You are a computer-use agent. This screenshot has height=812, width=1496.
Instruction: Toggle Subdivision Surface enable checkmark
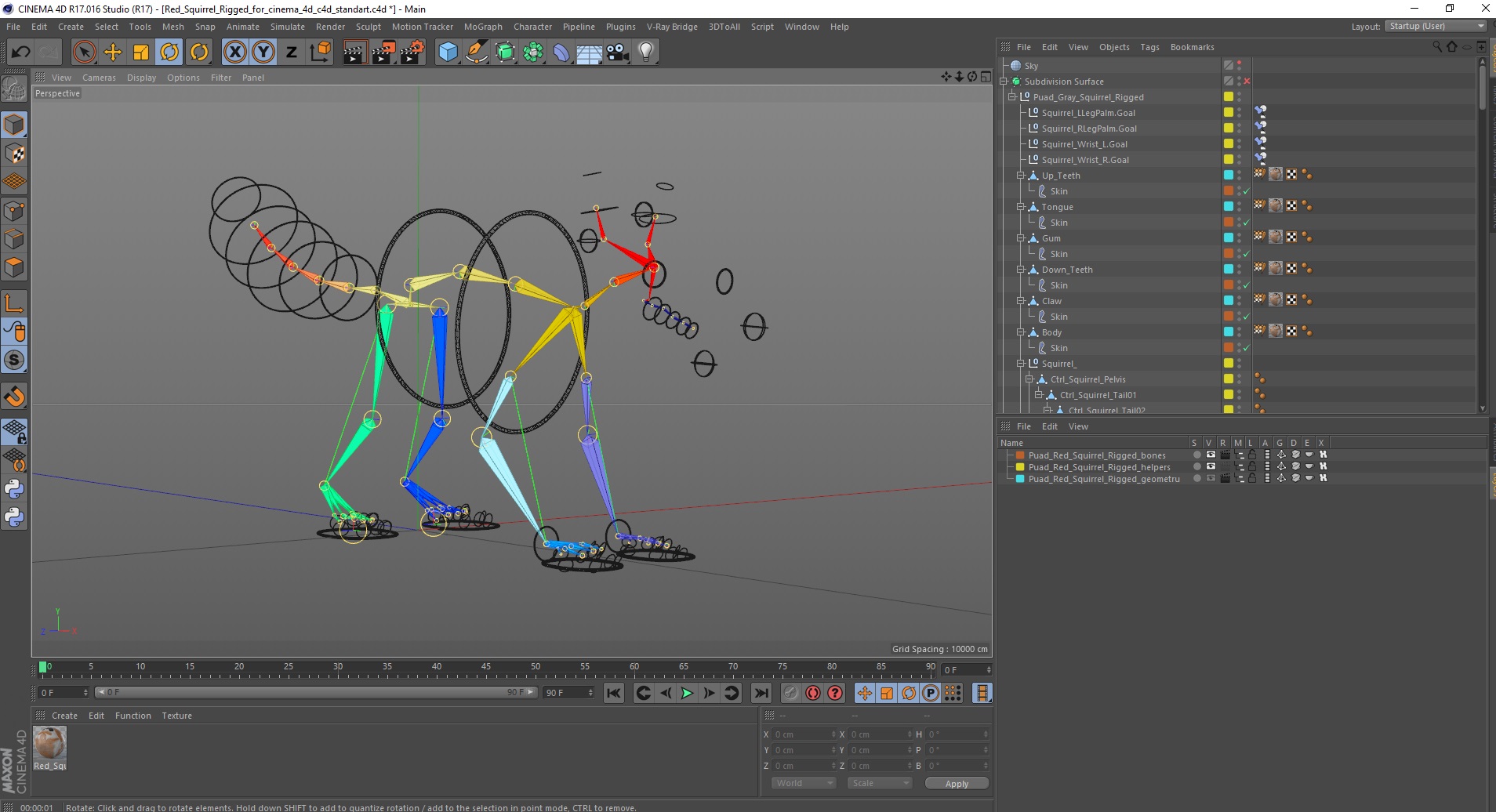point(1247,82)
